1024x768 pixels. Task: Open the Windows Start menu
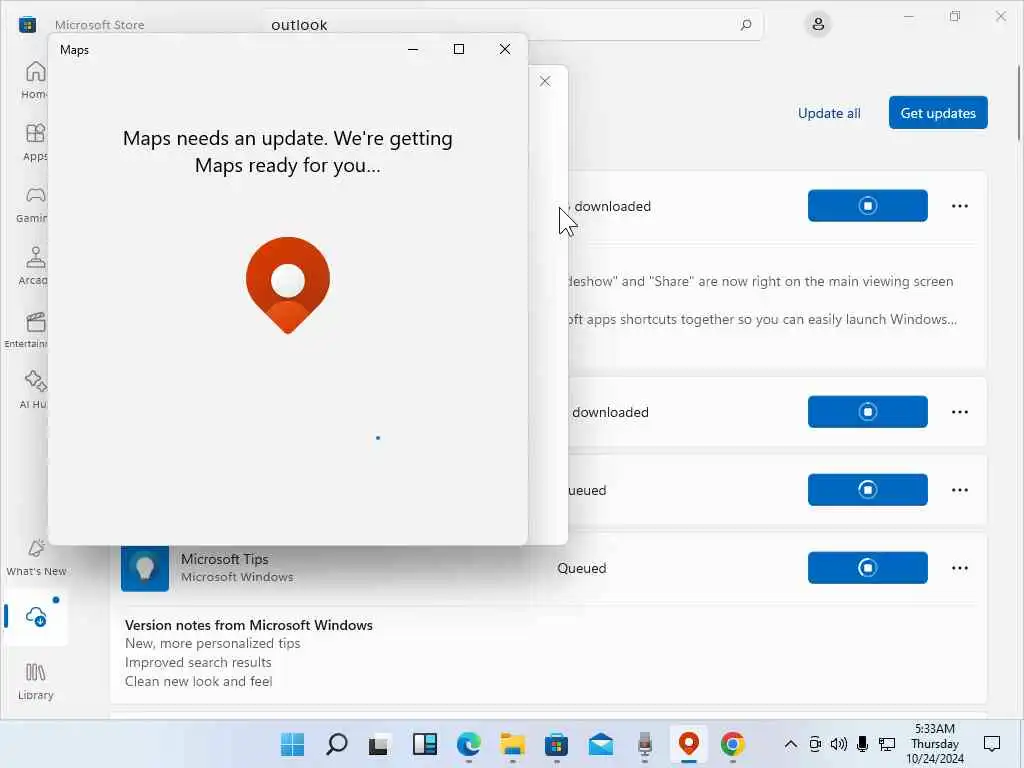coord(292,744)
